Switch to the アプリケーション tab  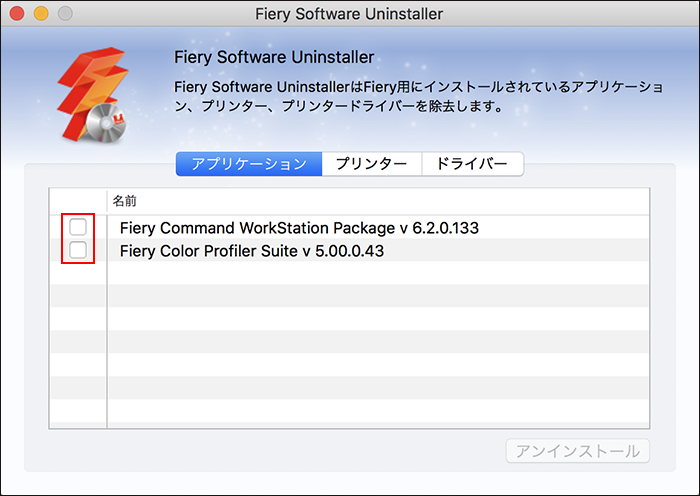pos(249,164)
